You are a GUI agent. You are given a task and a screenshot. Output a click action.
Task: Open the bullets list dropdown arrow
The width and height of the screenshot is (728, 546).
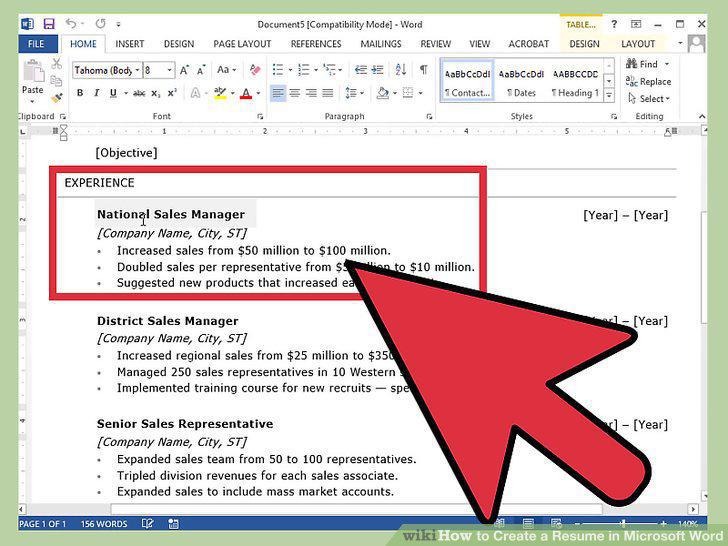(x=291, y=70)
